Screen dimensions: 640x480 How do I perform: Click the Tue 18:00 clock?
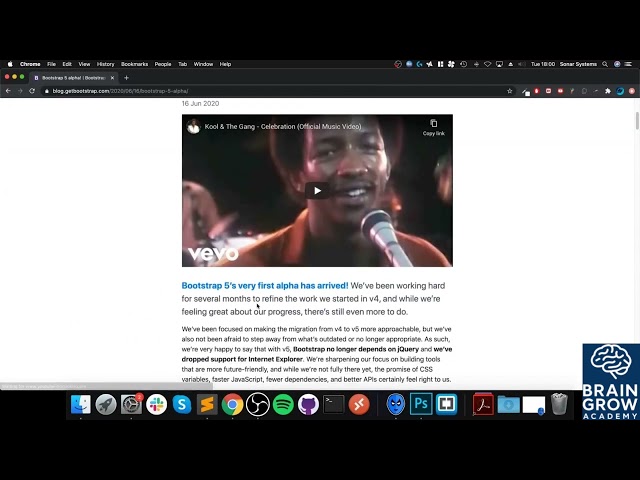[543, 64]
